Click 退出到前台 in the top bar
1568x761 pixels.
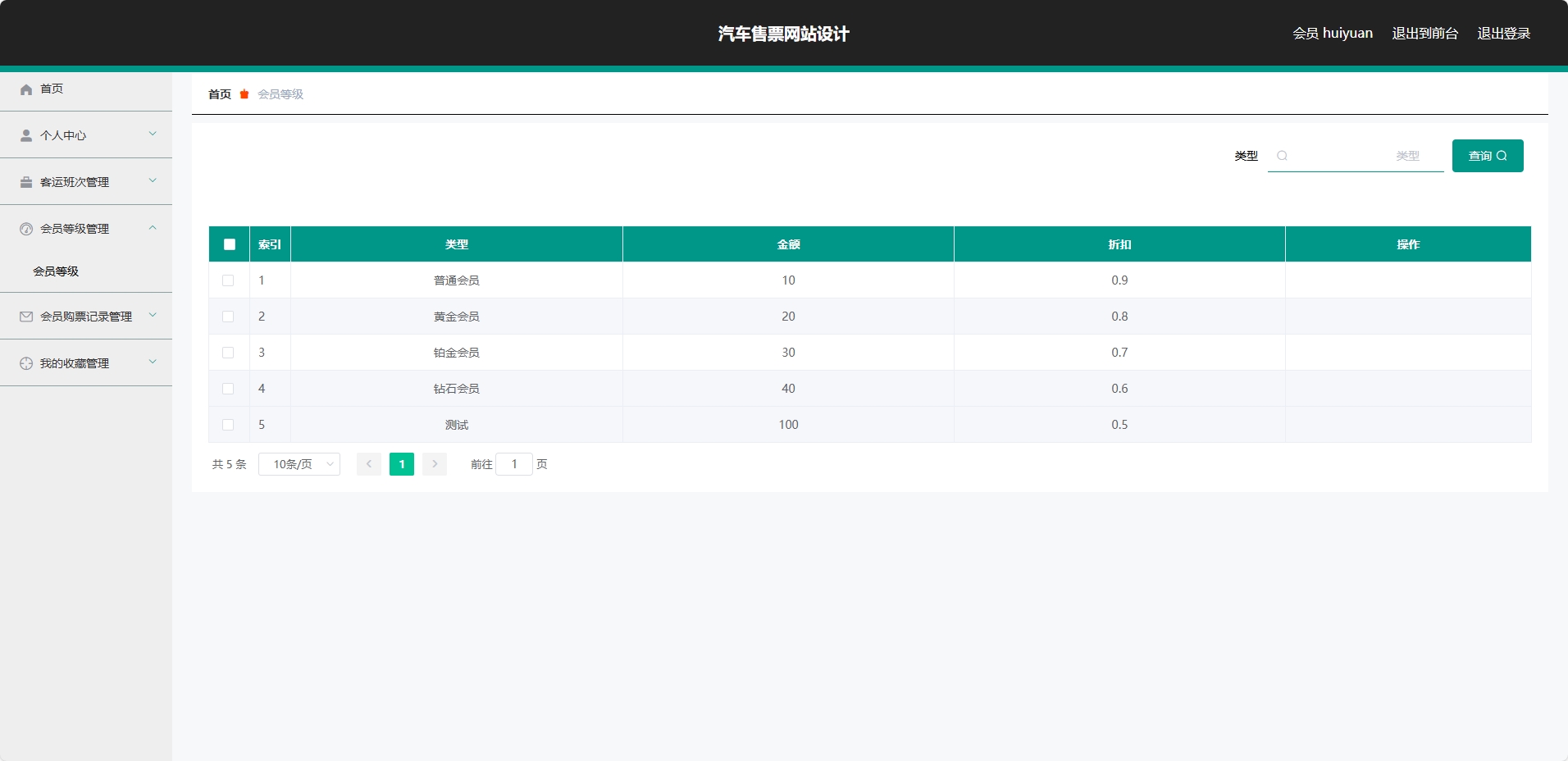tap(1423, 33)
